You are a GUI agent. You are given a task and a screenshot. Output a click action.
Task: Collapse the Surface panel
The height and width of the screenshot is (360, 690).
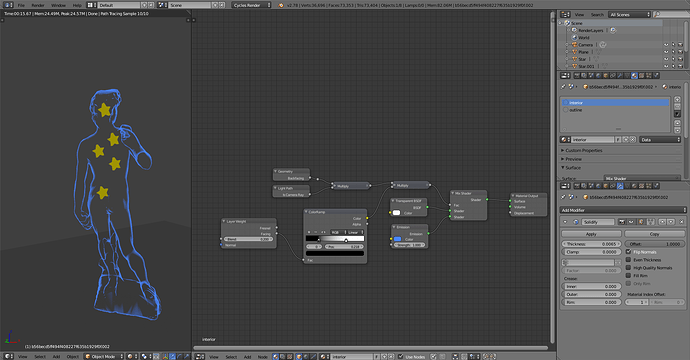[x=573, y=168]
